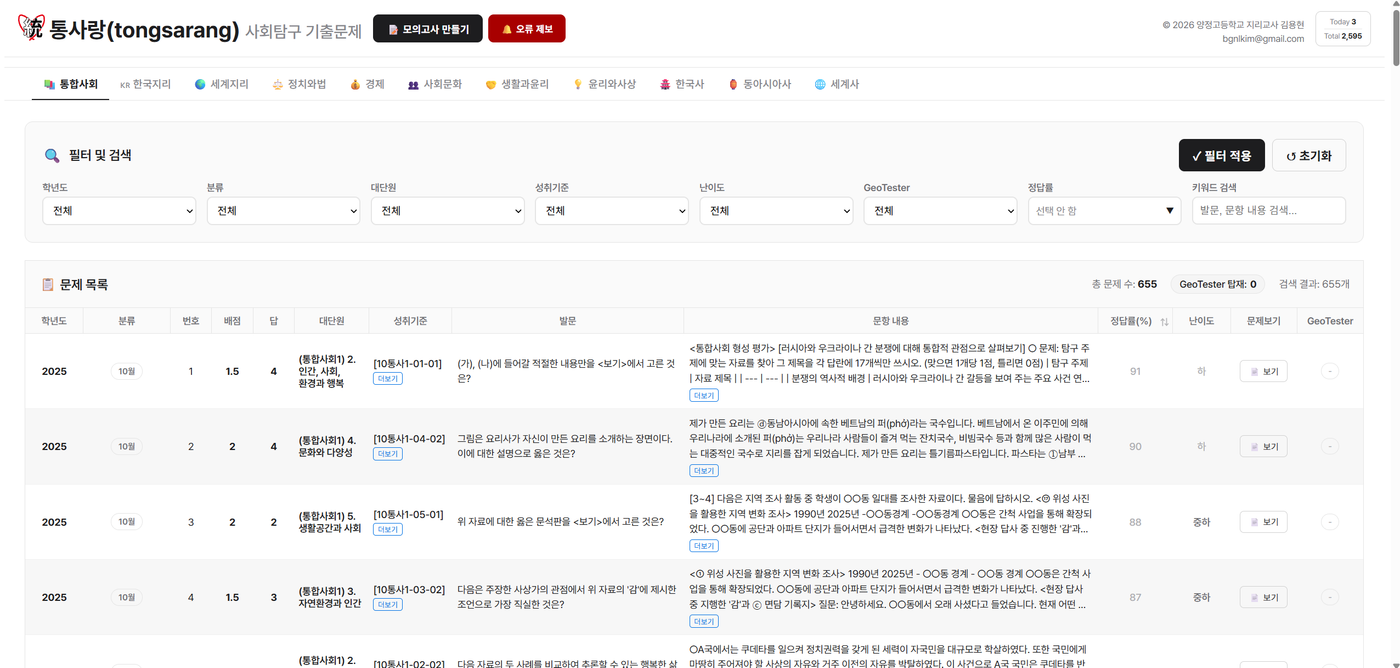The image size is (1400, 668).
Task: Click the lantern icon beside 동아시아사
Action: (x=733, y=85)
